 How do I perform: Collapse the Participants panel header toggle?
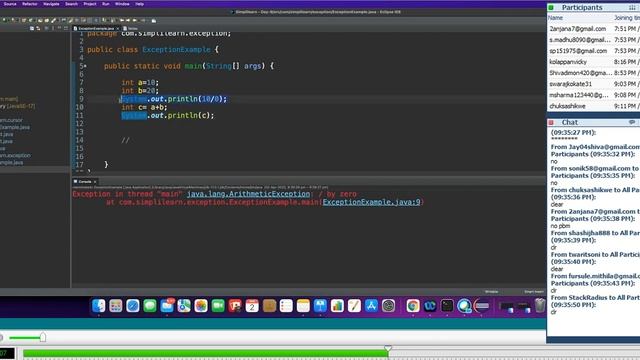(551, 7)
